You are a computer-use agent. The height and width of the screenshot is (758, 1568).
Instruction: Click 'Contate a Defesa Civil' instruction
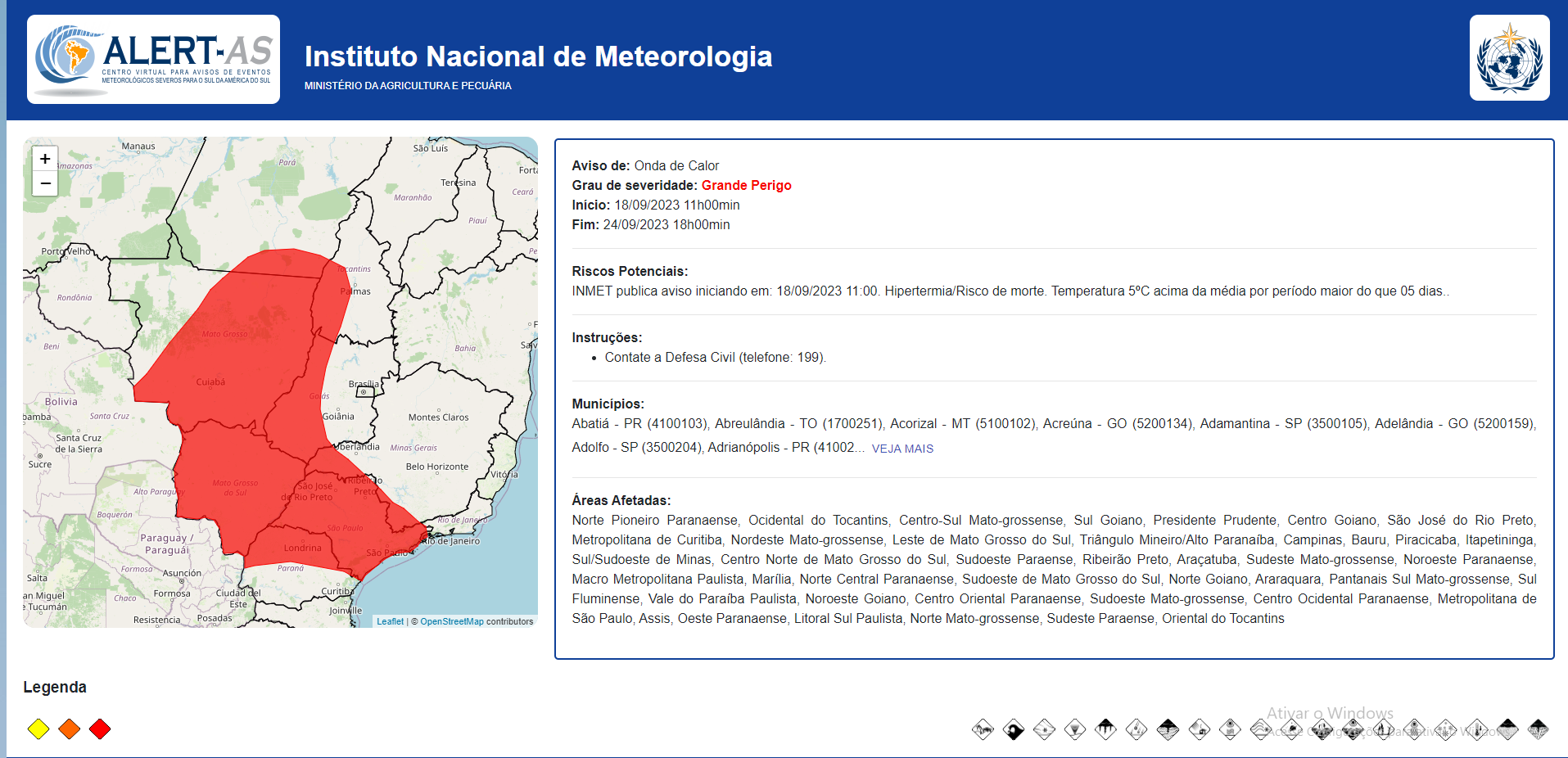[716, 357]
